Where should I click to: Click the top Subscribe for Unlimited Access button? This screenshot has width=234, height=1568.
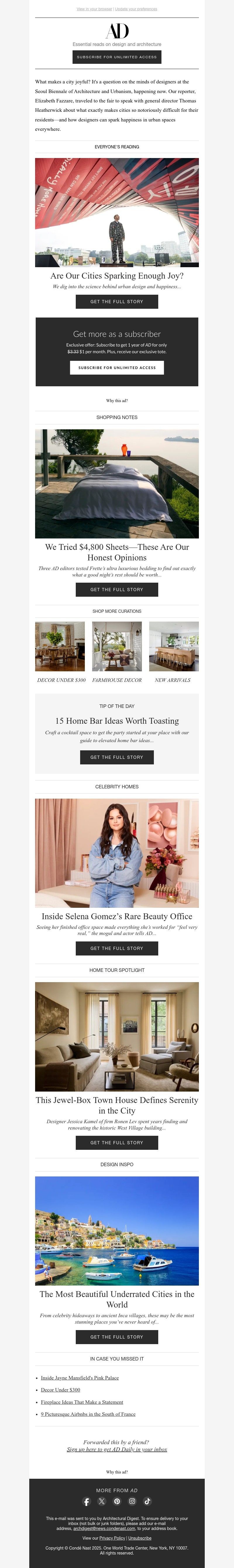117,56
